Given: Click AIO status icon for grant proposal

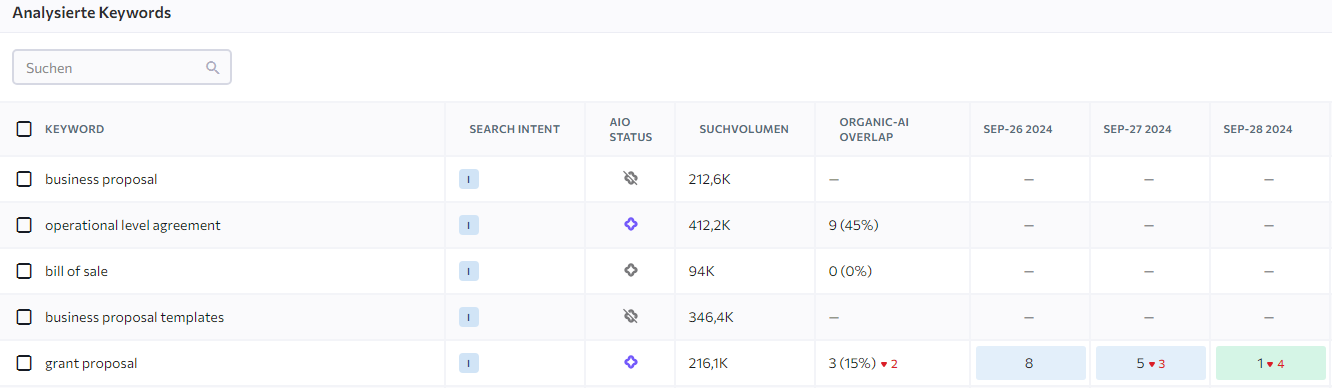Looking at the screenshot, I should tap(630, 363).
